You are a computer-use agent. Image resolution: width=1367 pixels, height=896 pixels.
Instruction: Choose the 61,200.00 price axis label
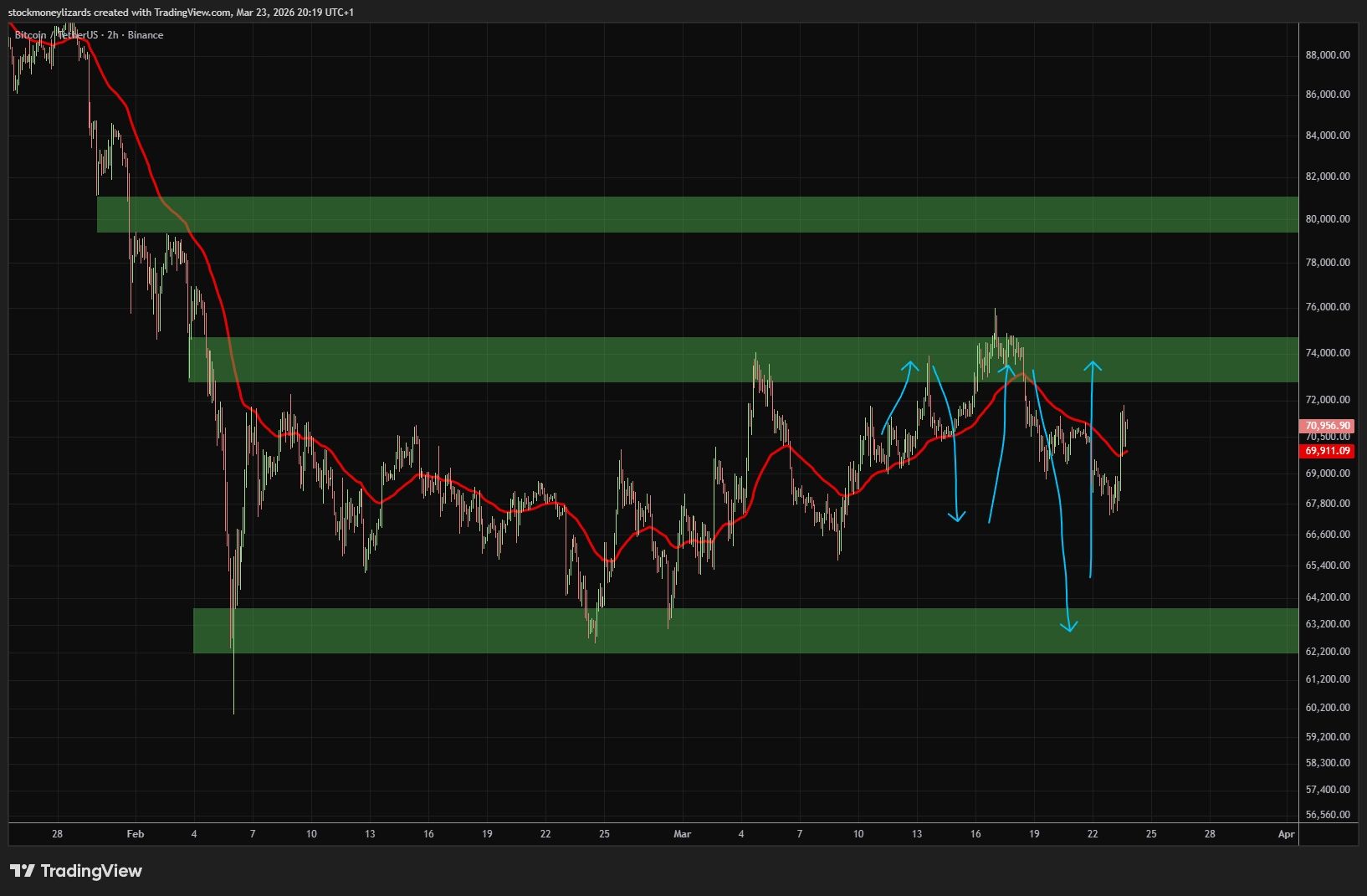[1328, 679]
